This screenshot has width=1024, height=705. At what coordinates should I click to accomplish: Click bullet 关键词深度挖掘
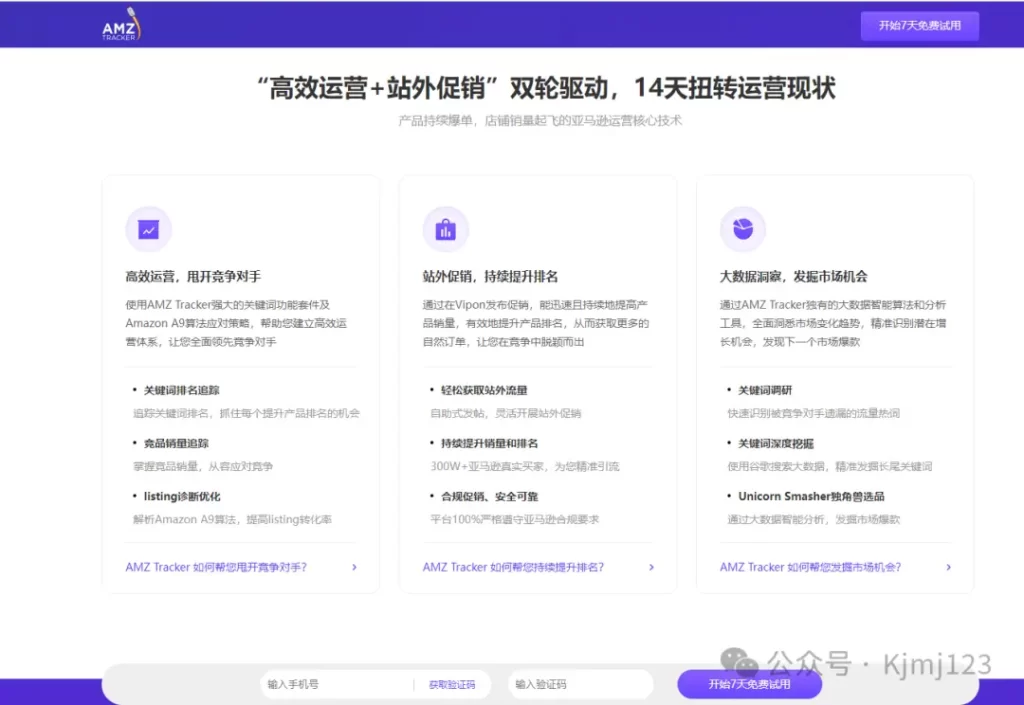pos(776,443)
